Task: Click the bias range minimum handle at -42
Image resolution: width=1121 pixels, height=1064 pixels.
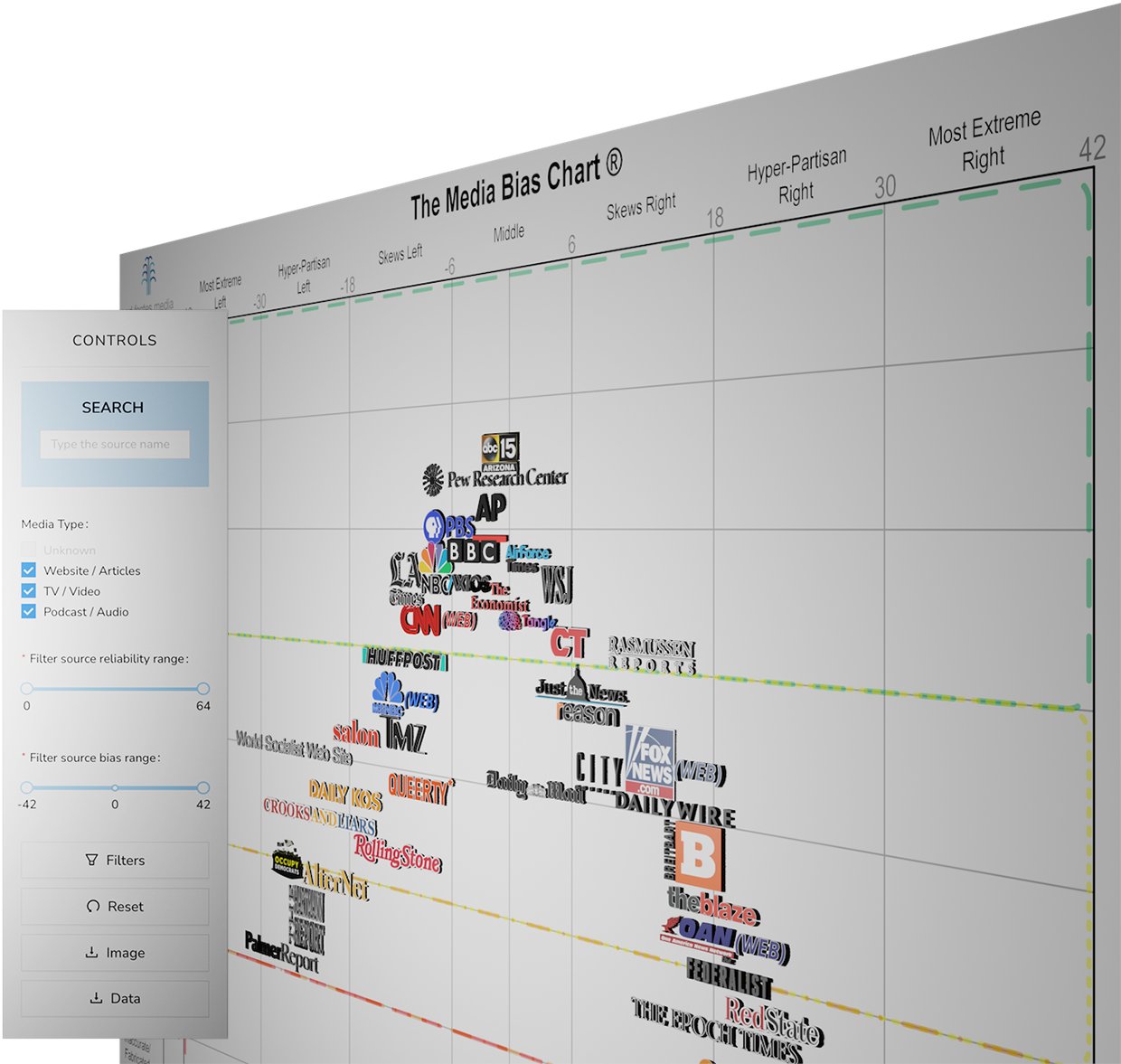Action: (x=27, y=787)
